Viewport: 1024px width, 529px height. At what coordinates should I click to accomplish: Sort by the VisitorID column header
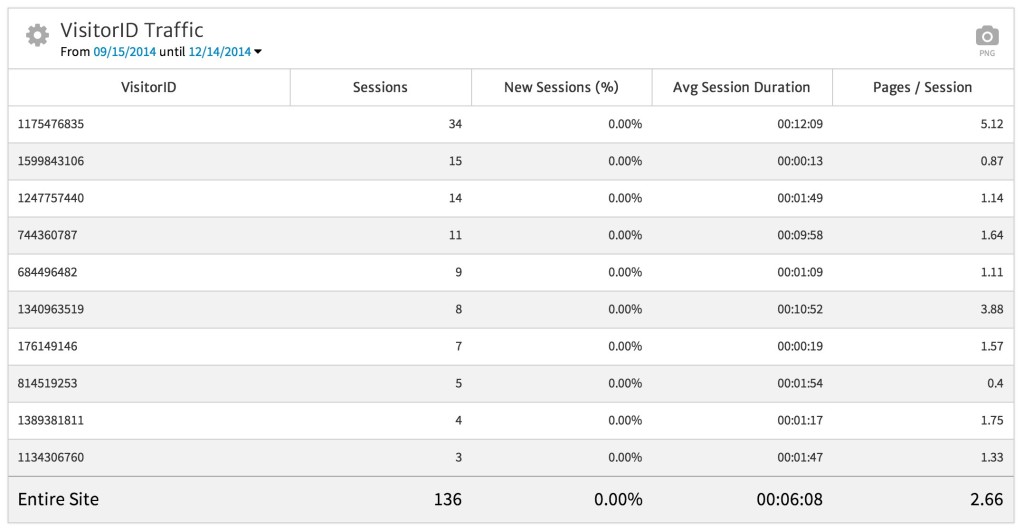point(149,87)
